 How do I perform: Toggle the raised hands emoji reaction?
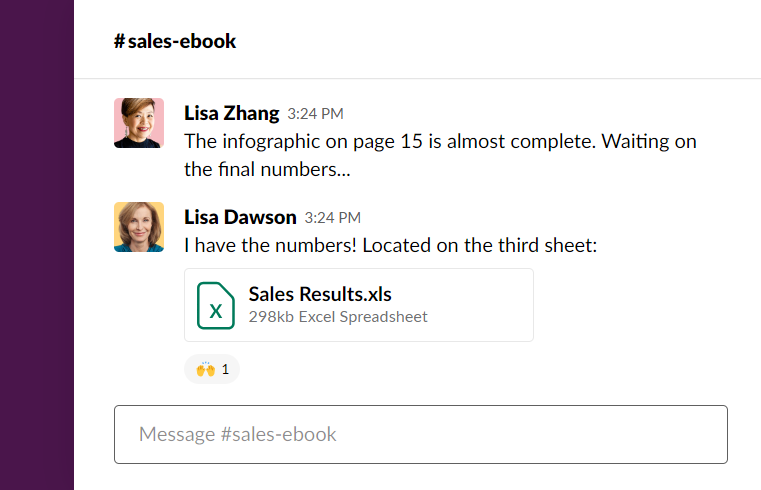pyautogui.click(x=212, y=369)
